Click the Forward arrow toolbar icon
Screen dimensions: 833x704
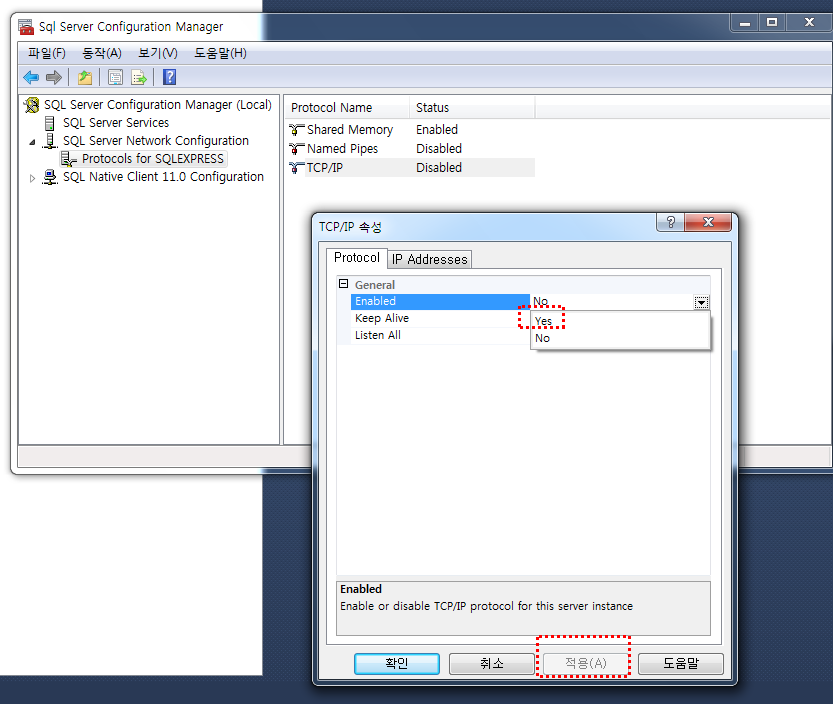click(54, 78)
